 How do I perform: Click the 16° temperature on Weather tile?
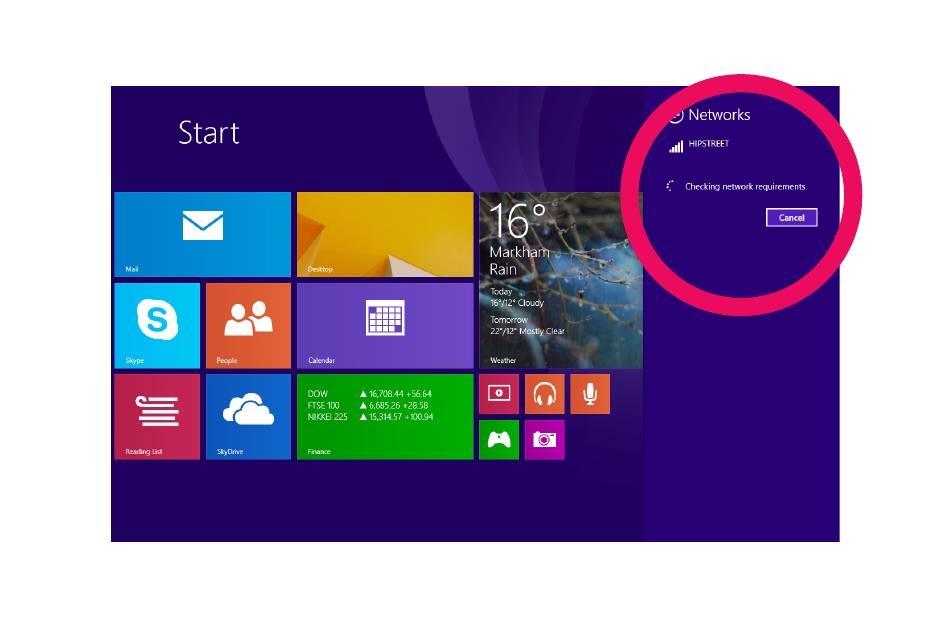[517, 221]
